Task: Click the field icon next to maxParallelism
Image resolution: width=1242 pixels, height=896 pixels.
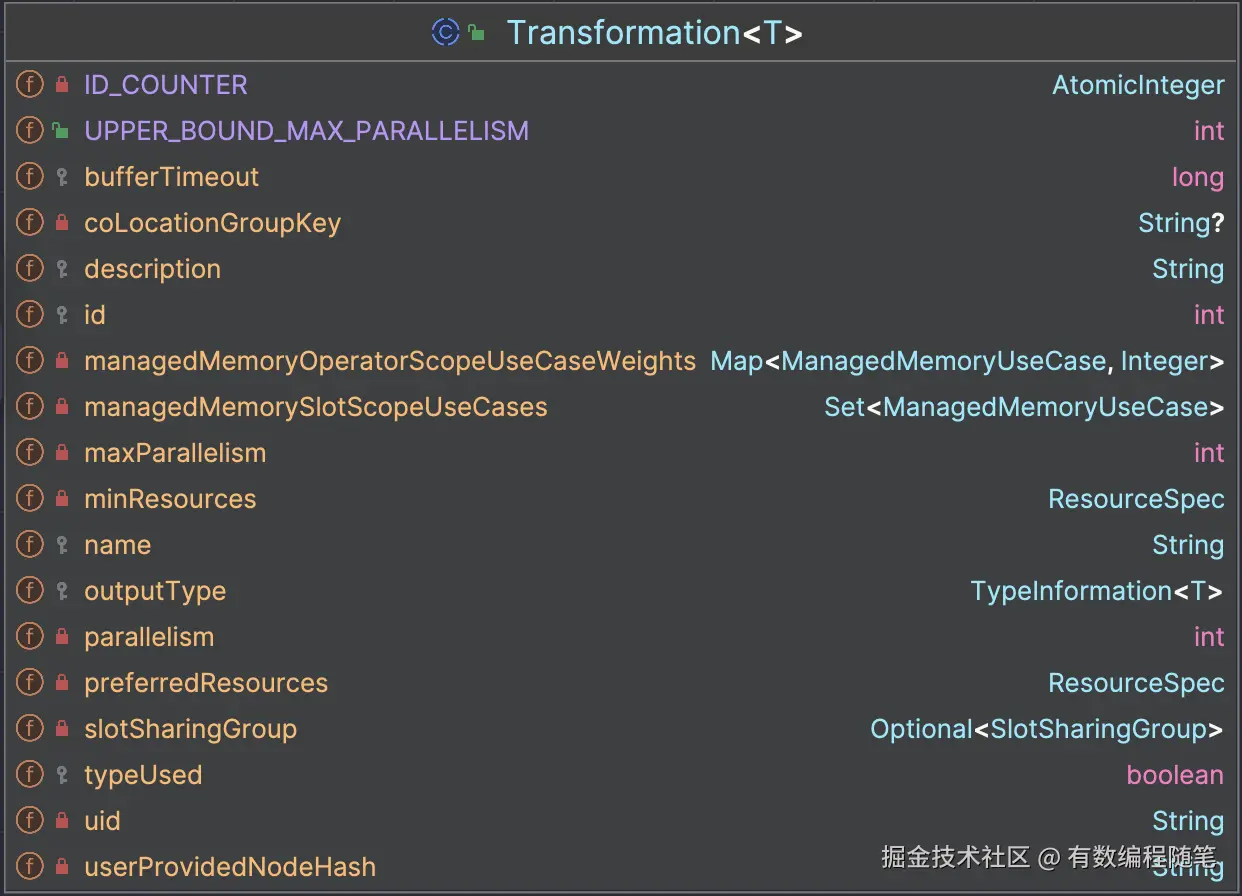Action: pos(30,453)
